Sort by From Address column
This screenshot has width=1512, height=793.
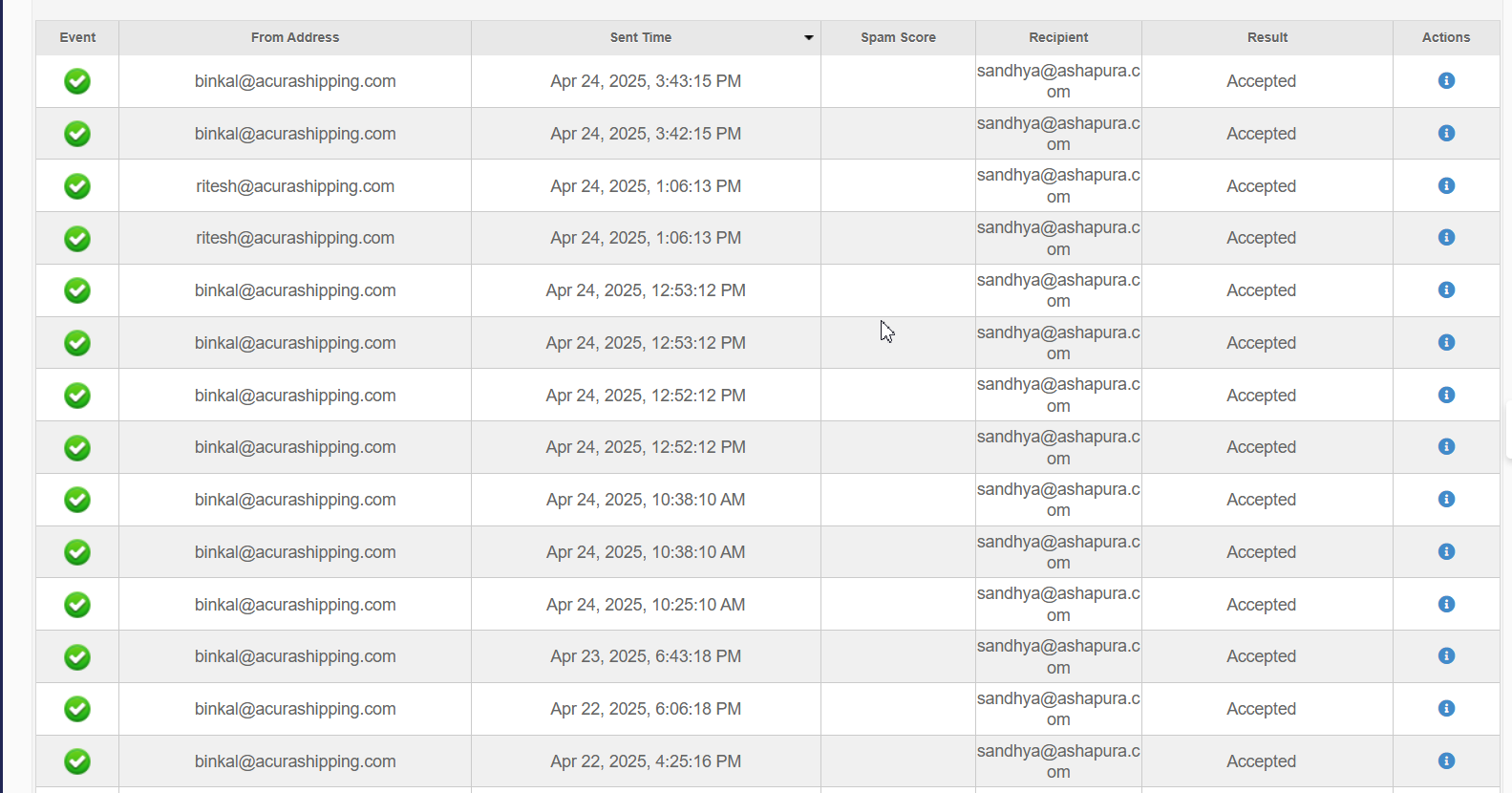[x=295, y=38]
